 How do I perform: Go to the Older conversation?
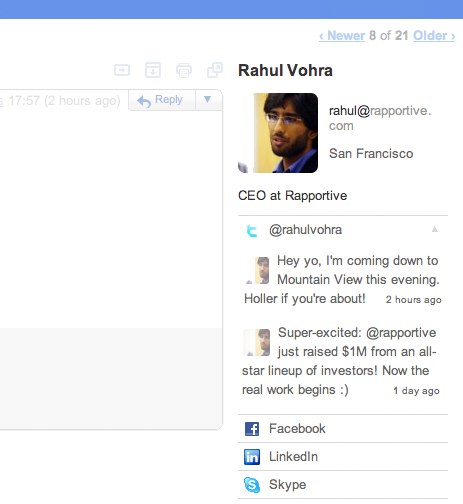click(434, 36)
